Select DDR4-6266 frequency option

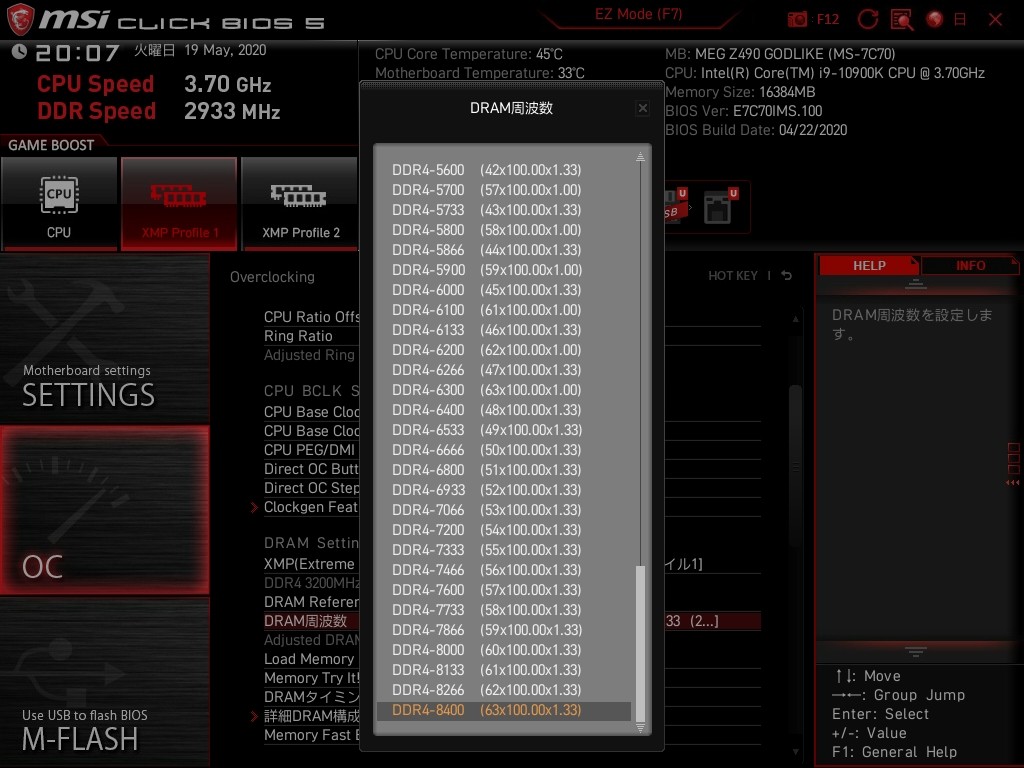504,370
